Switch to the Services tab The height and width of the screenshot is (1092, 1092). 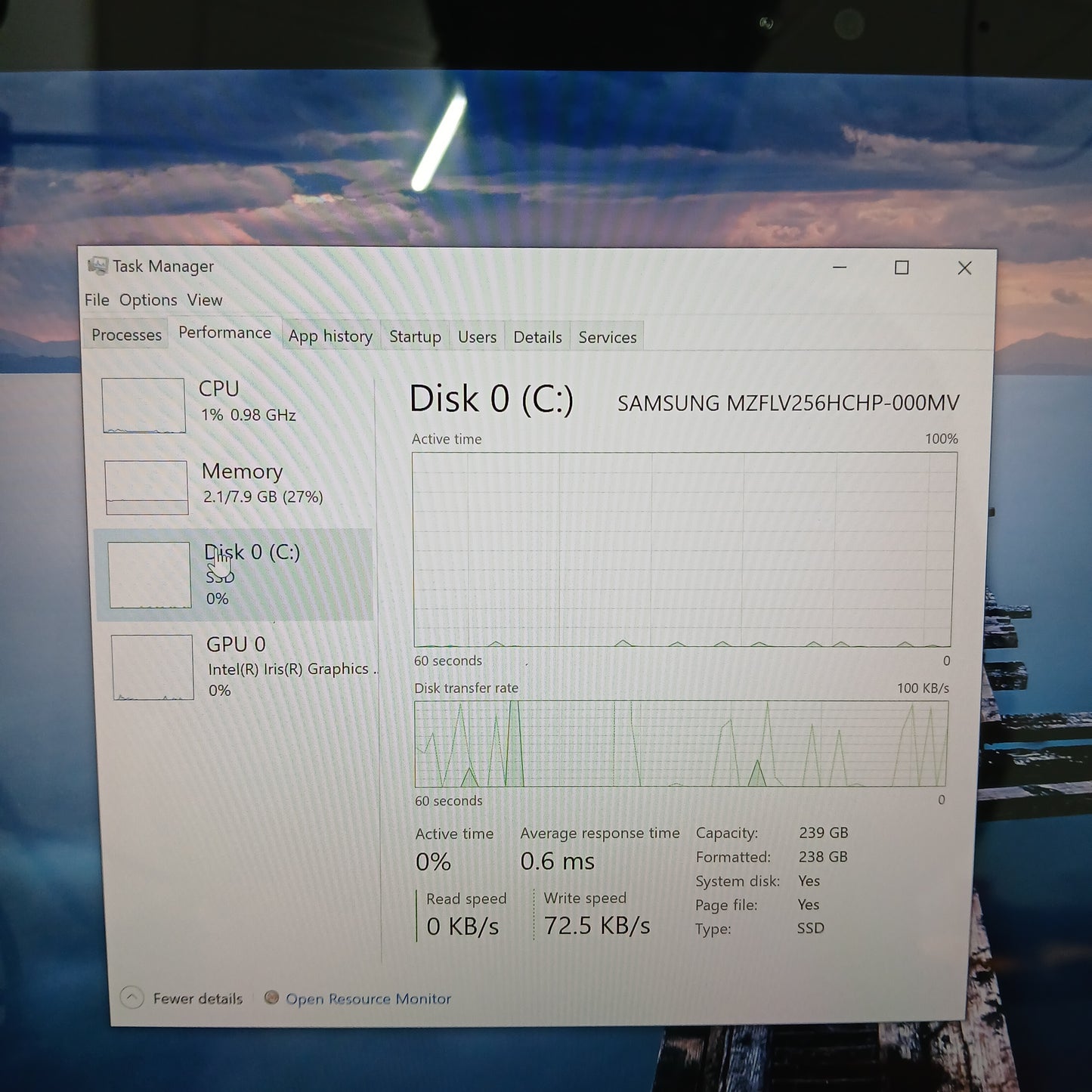pos(608,337)
